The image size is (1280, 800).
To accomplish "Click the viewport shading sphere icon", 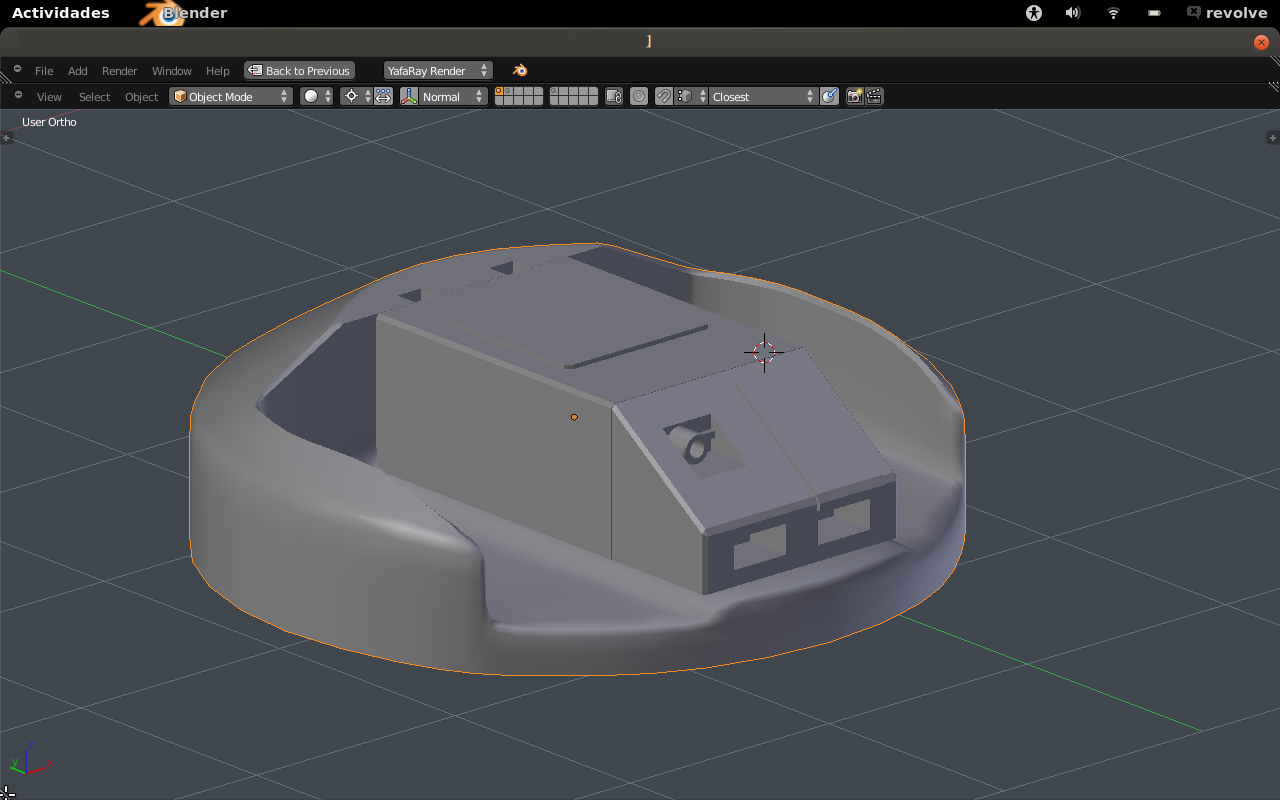I will tap(311, 97).
